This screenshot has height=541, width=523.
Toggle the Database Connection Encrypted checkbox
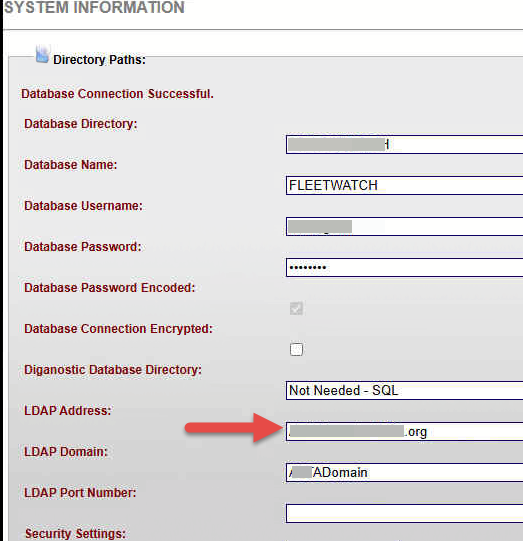click(296, 349)
